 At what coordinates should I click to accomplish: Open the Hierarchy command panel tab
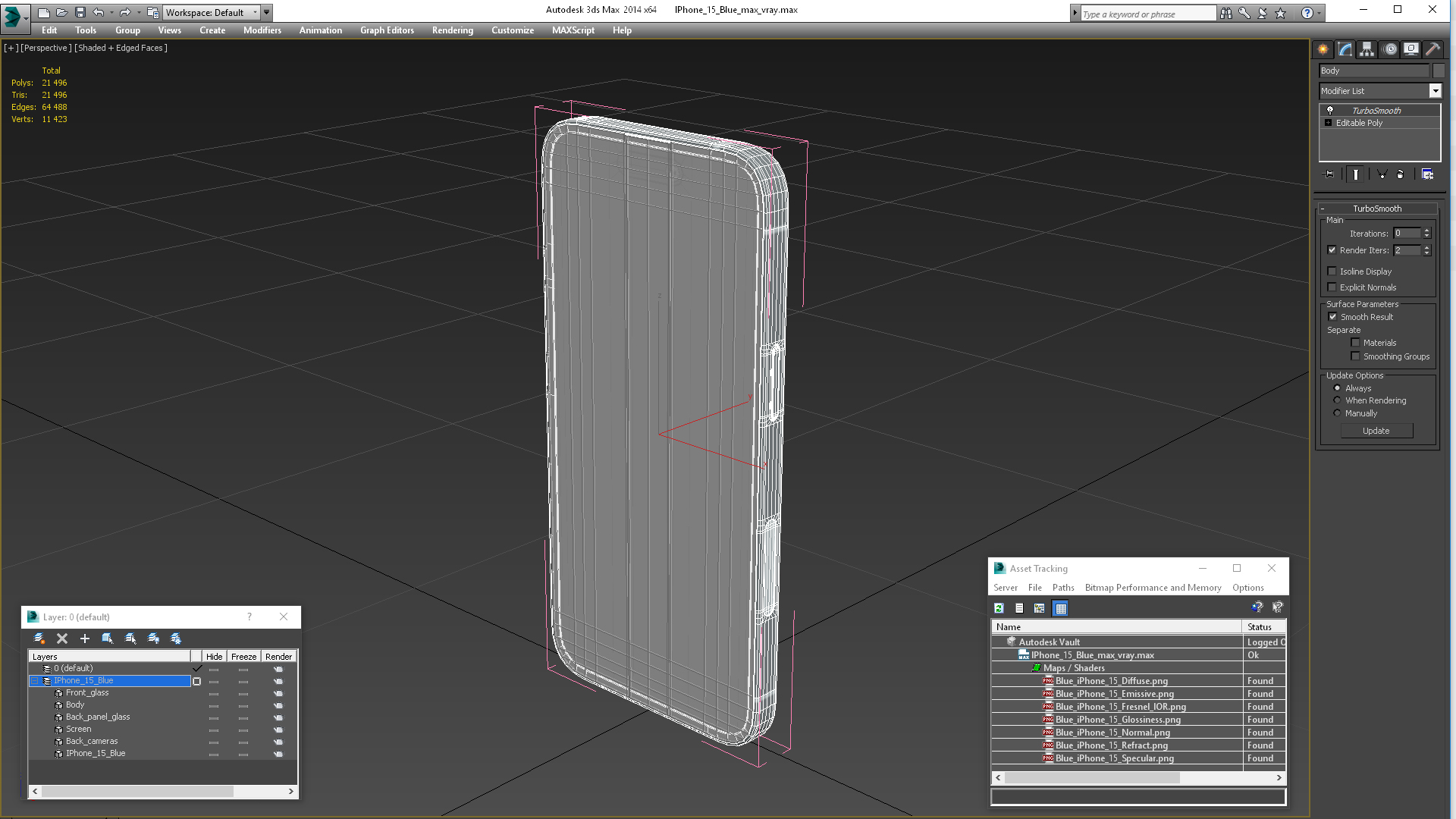1367,49
